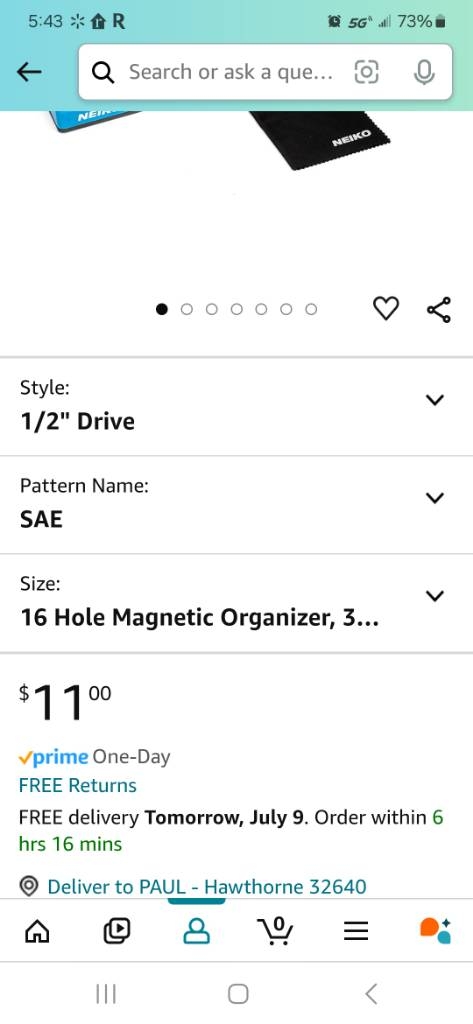
Task: Tap the share icon
Action: point(438,310)
